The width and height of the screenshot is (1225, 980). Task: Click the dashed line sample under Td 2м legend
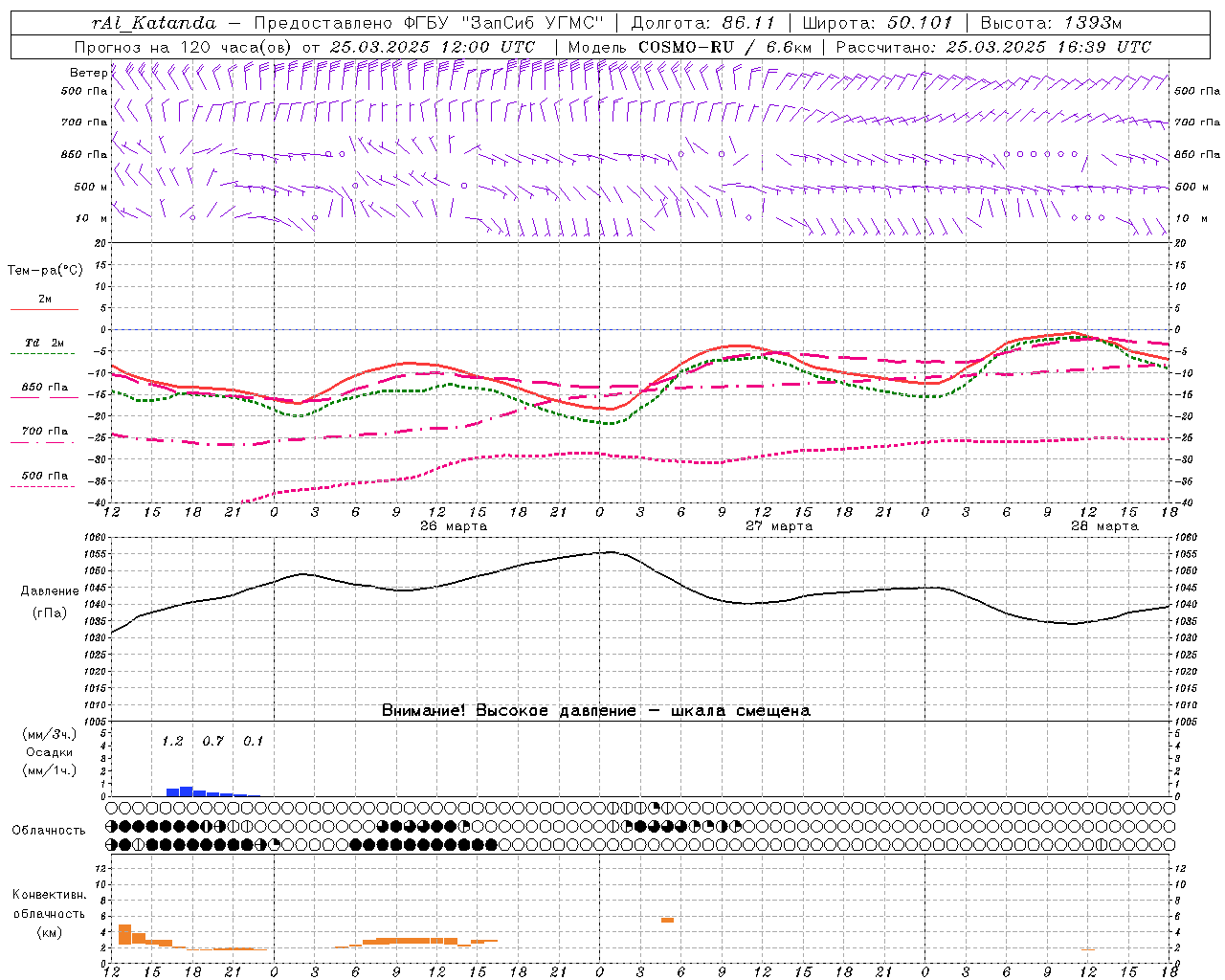pos(44,354)
